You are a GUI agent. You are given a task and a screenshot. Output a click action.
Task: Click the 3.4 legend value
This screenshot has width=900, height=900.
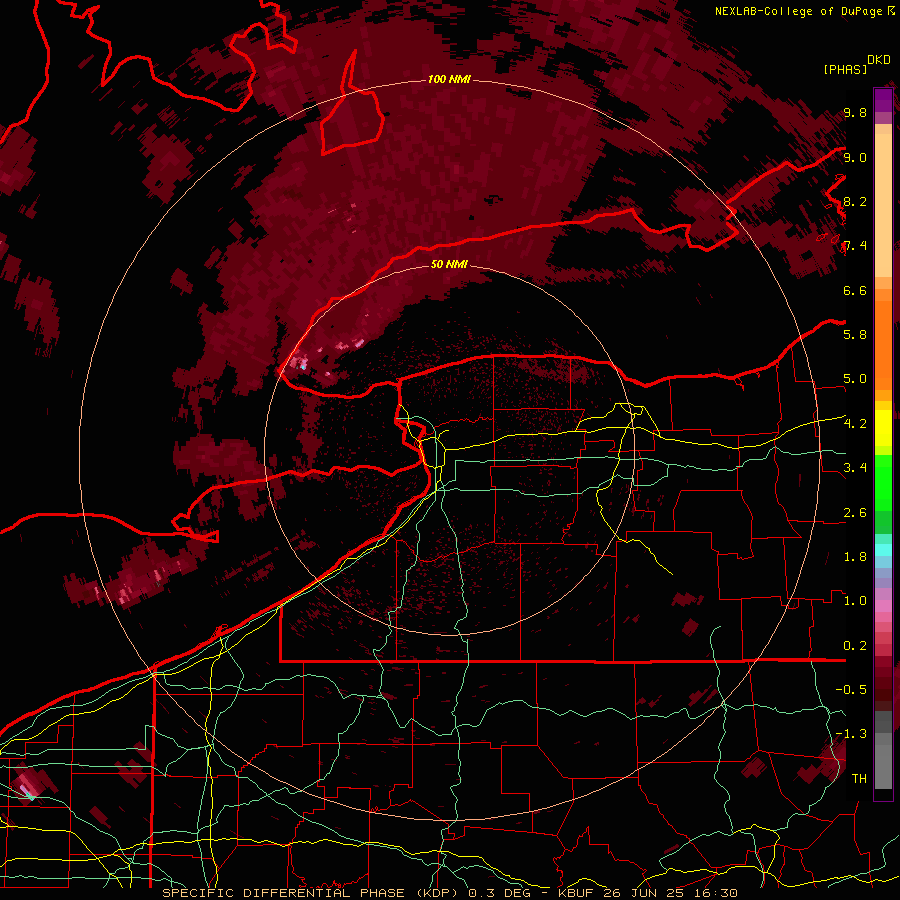(855, 468)
